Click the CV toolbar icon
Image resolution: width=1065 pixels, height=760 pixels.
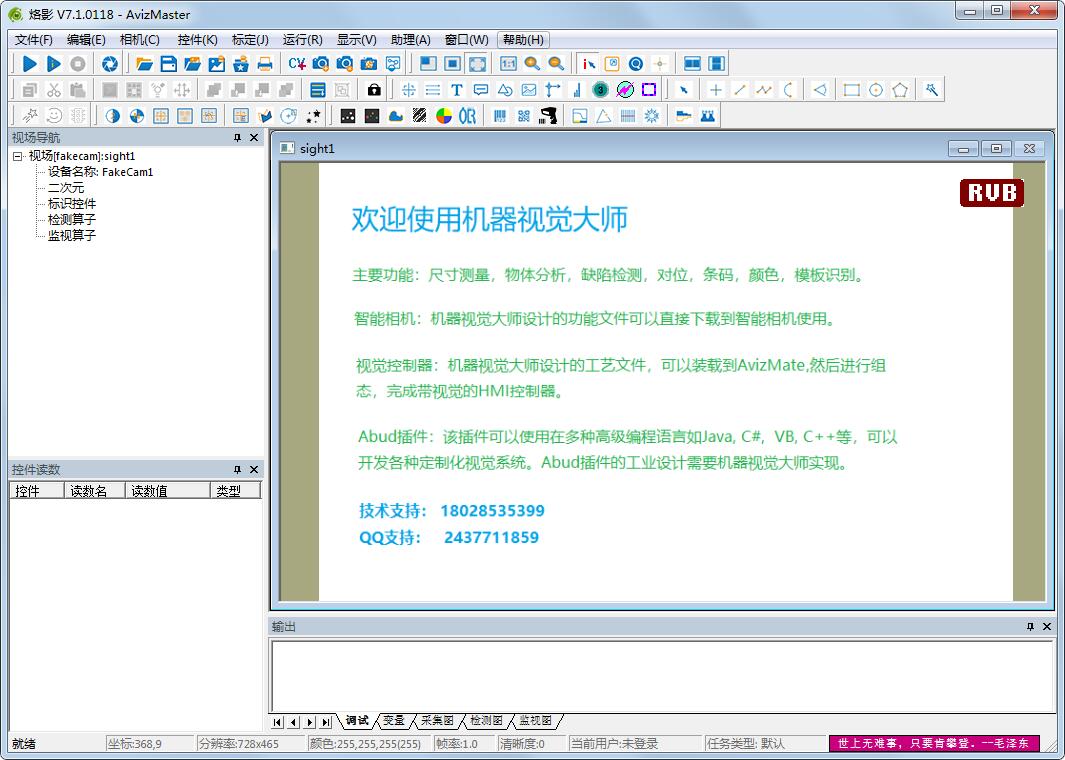pyautogui.click(x=297, y=64)
